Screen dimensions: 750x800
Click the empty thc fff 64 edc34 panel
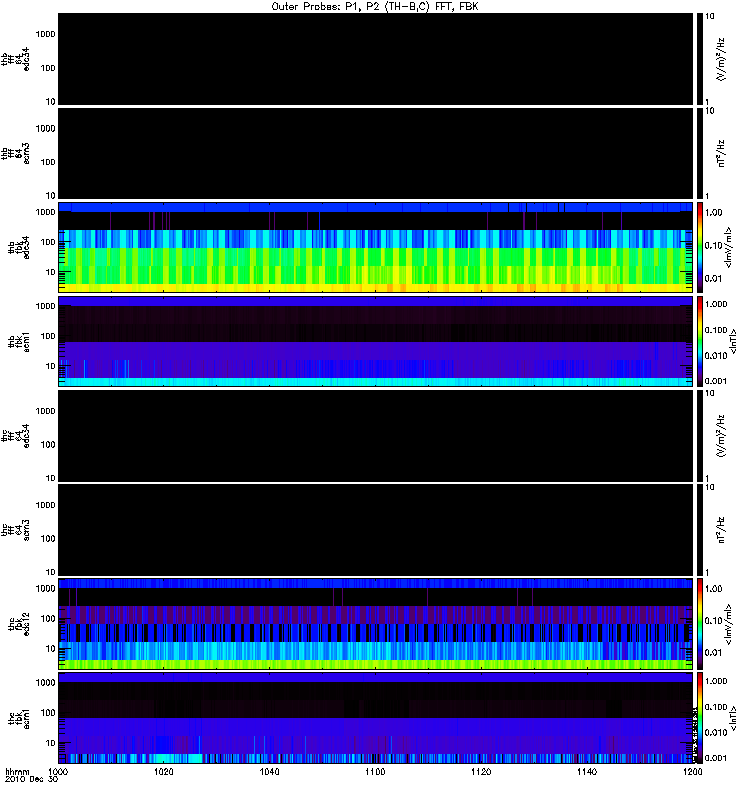[x=375, y=436]
